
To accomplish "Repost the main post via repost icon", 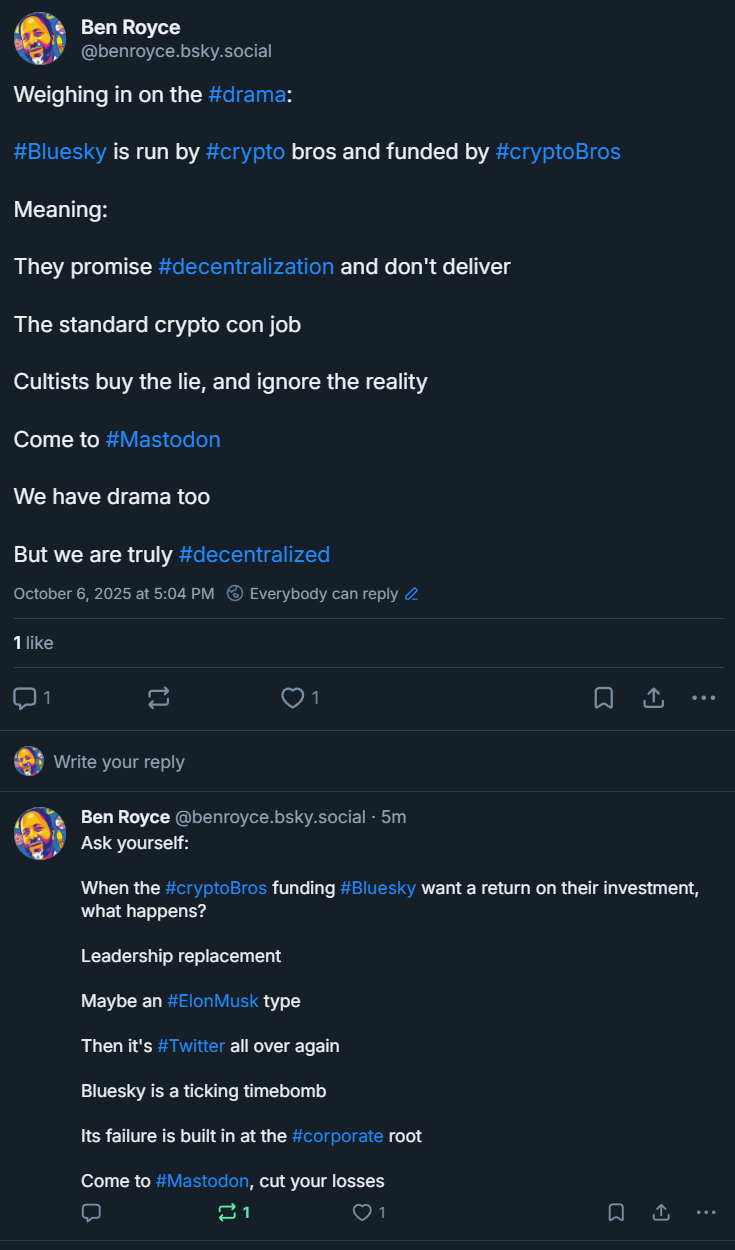I will 158,698.
